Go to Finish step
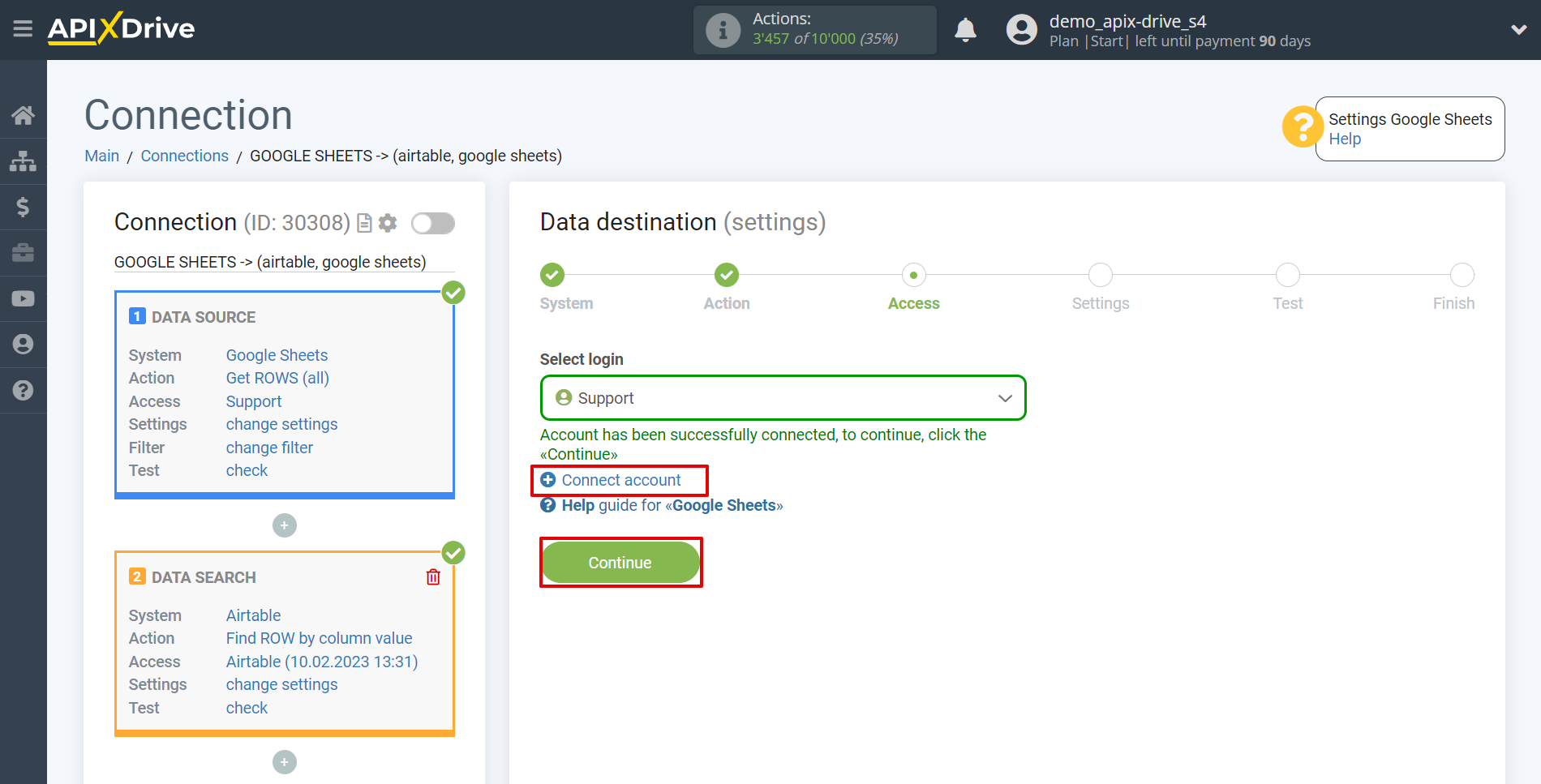1541x784 pixels. tap(1462, 275)
